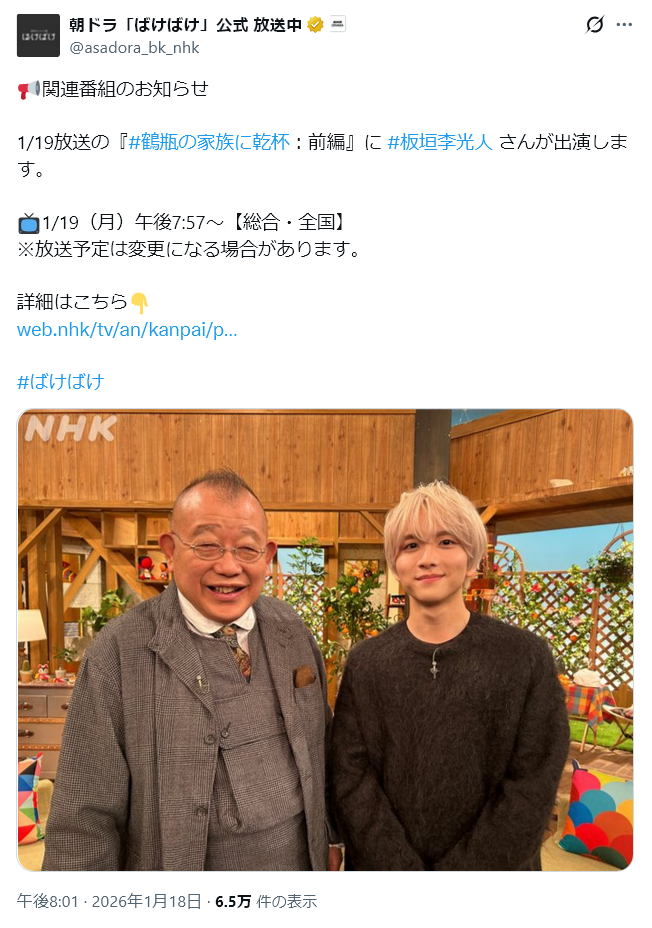Click the post text 関連番組のお知らせ
This screenshot has height=928, width=652.
point(125,89)
